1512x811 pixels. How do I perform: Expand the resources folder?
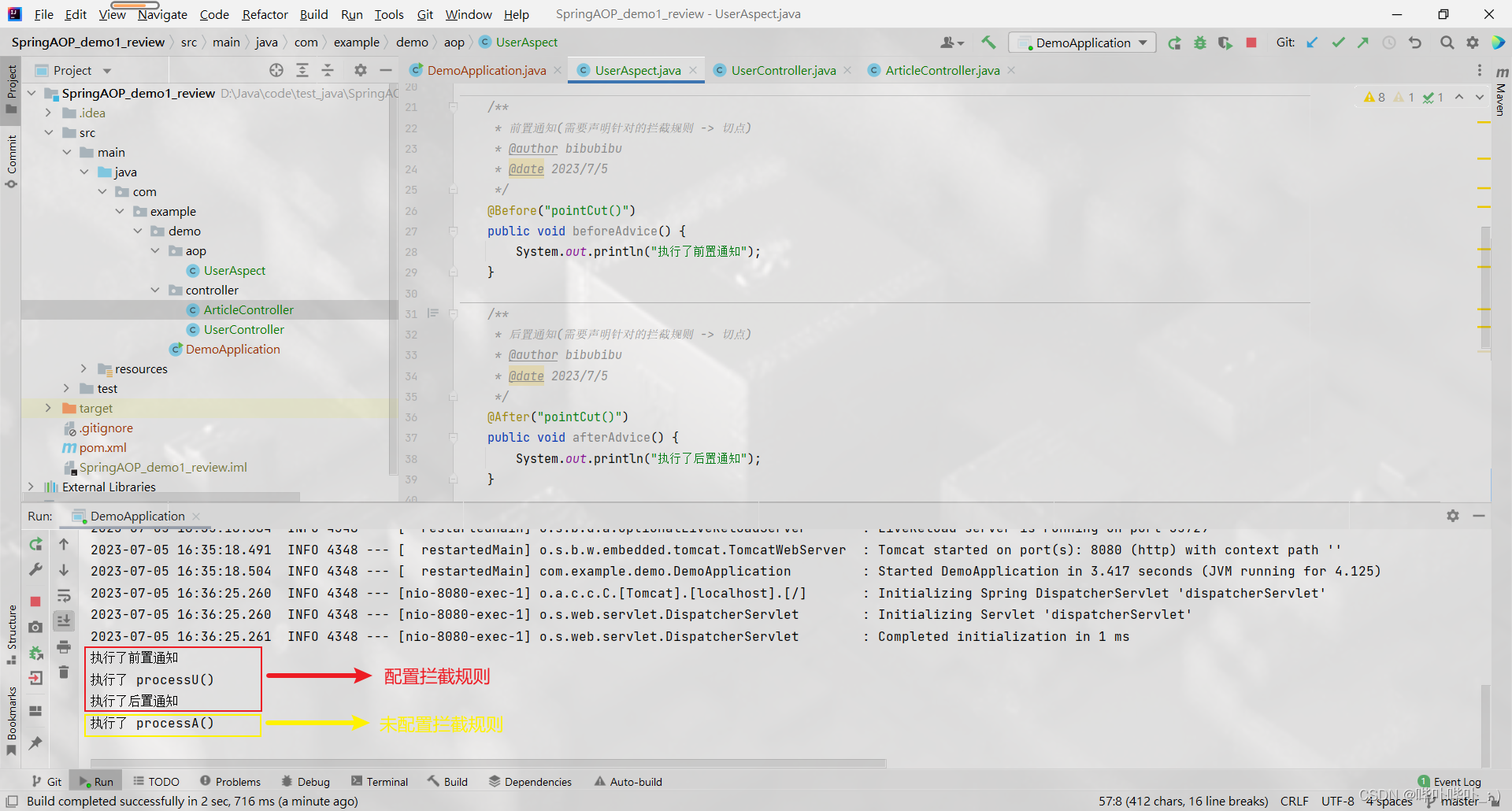pyautogui.click(x=84, y=368)
